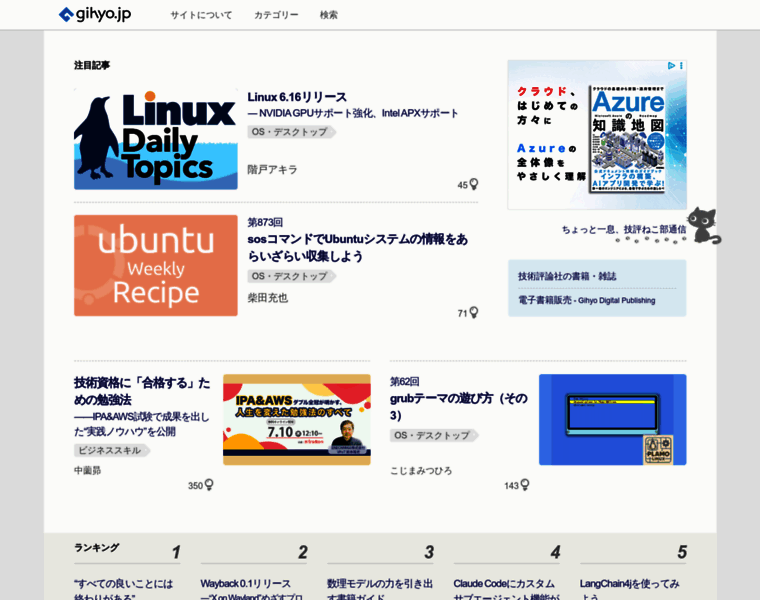The width and height of the screenshot is (760, 600).
Task: Click the 第873回 episode label
Action: pos(265,222)
